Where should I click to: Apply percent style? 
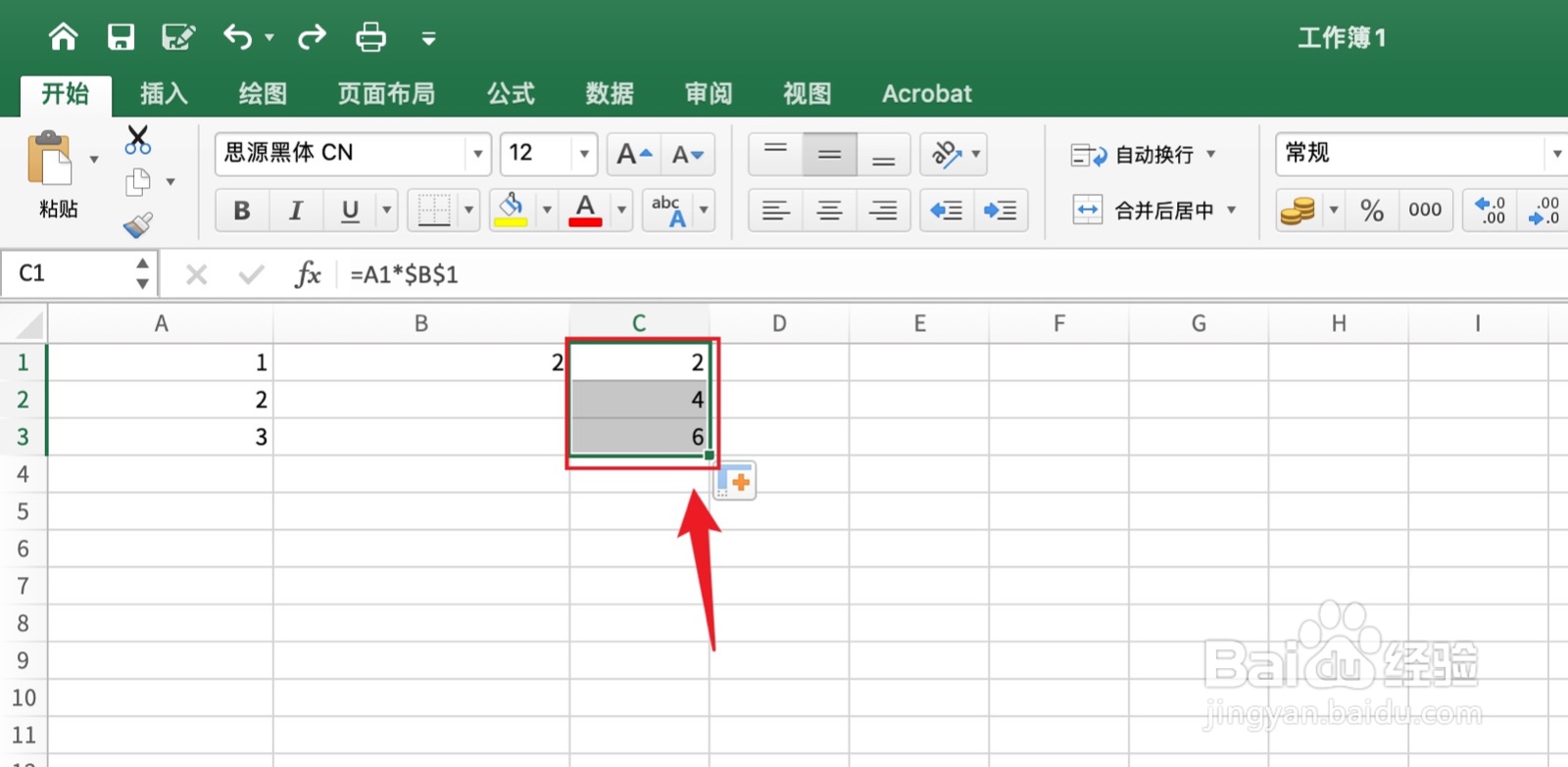coord(1372,211)
